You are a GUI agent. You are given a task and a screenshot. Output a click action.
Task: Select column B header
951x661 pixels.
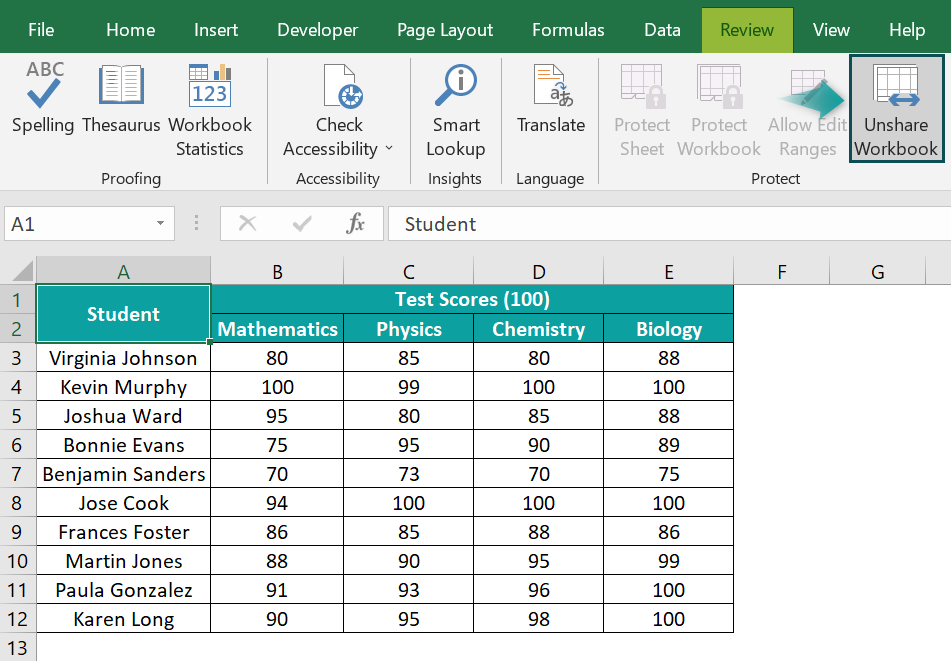[x=277, y=271]
